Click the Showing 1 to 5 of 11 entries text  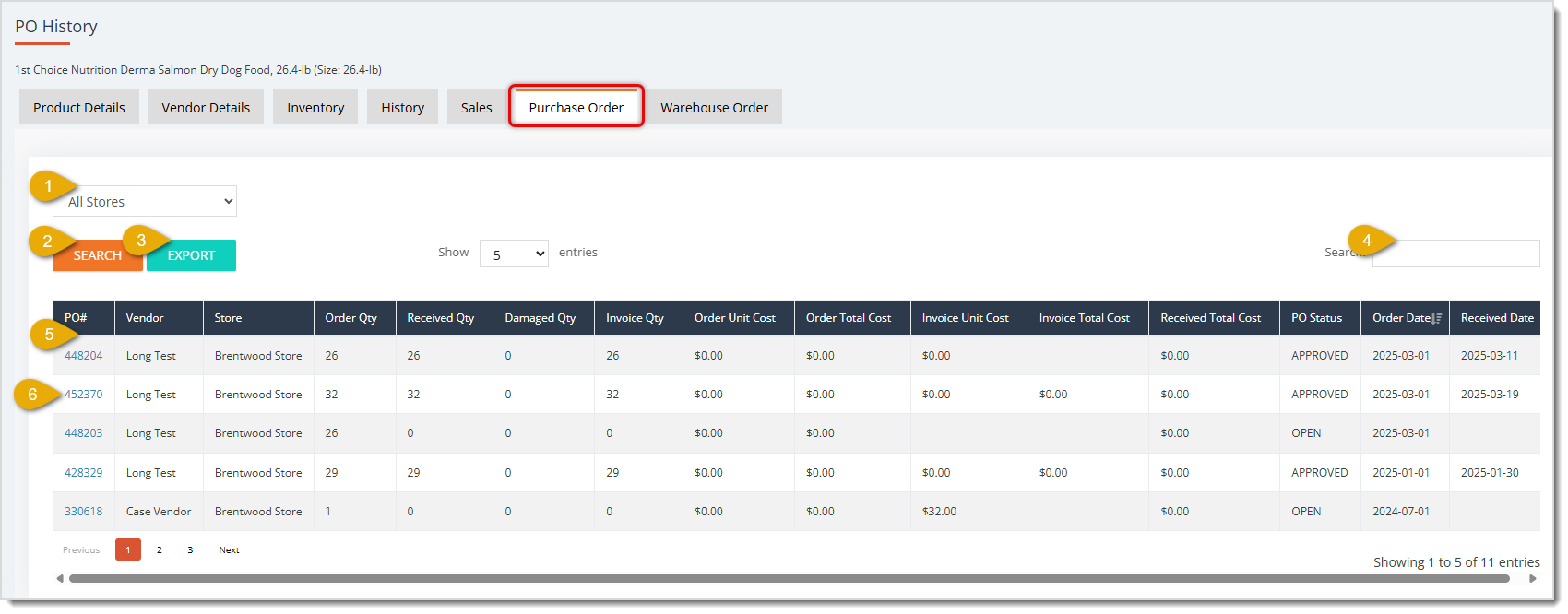[1456, 562]
